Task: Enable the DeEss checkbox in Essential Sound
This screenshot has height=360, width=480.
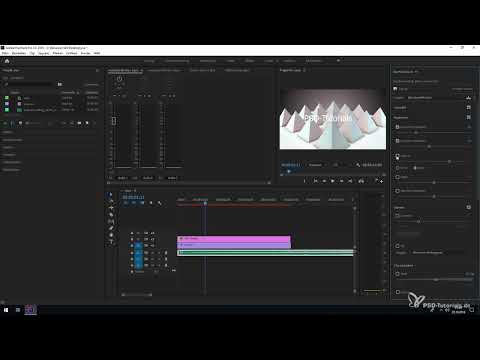Action: pos(397,177)
